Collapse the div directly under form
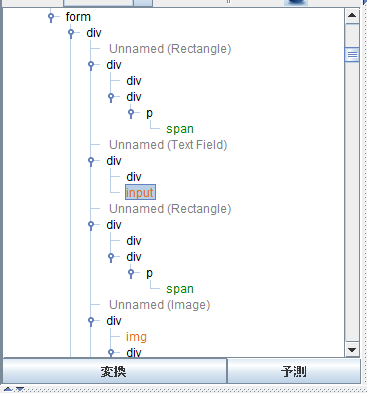Viewport: 367px width, 393px height. point(71,33)
